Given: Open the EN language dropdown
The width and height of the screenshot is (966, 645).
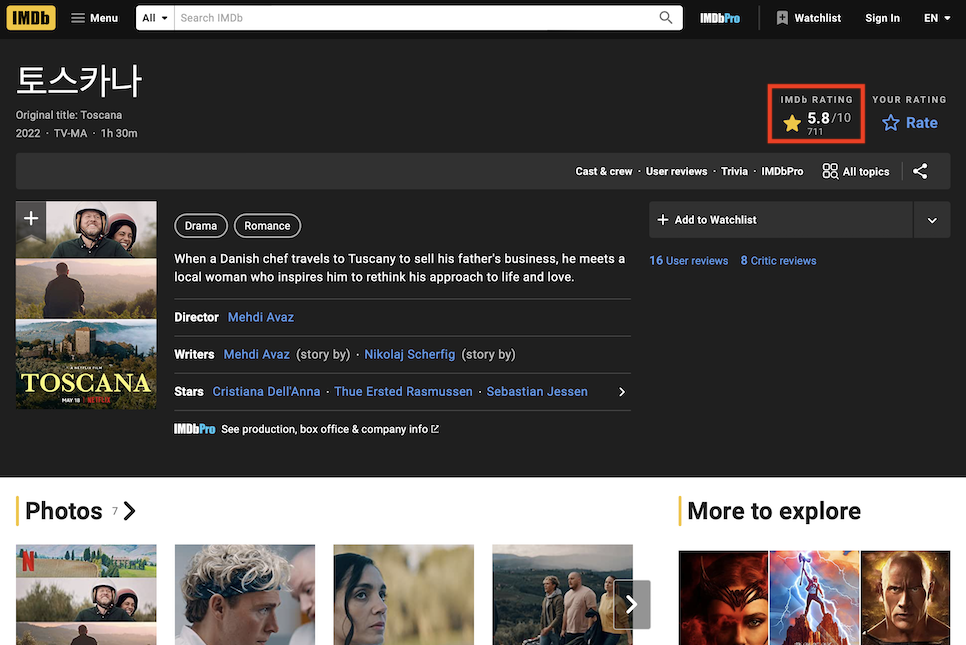Looking at the screenshot, I should coord(936,18).
